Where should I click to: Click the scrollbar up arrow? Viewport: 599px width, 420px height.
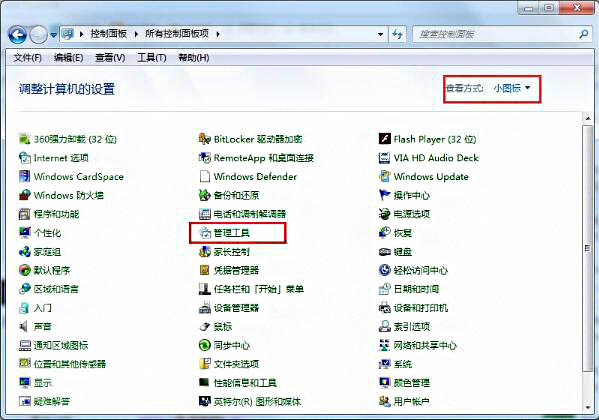pyautogui.click(x=588, y=118)
